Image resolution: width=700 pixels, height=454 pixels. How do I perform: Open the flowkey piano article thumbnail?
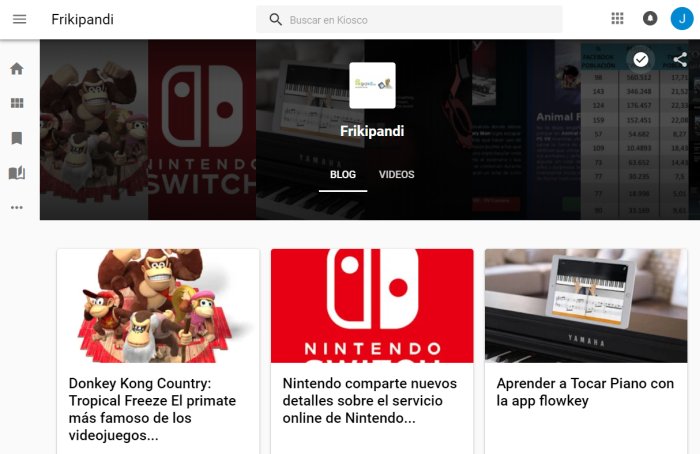point(586,306)
